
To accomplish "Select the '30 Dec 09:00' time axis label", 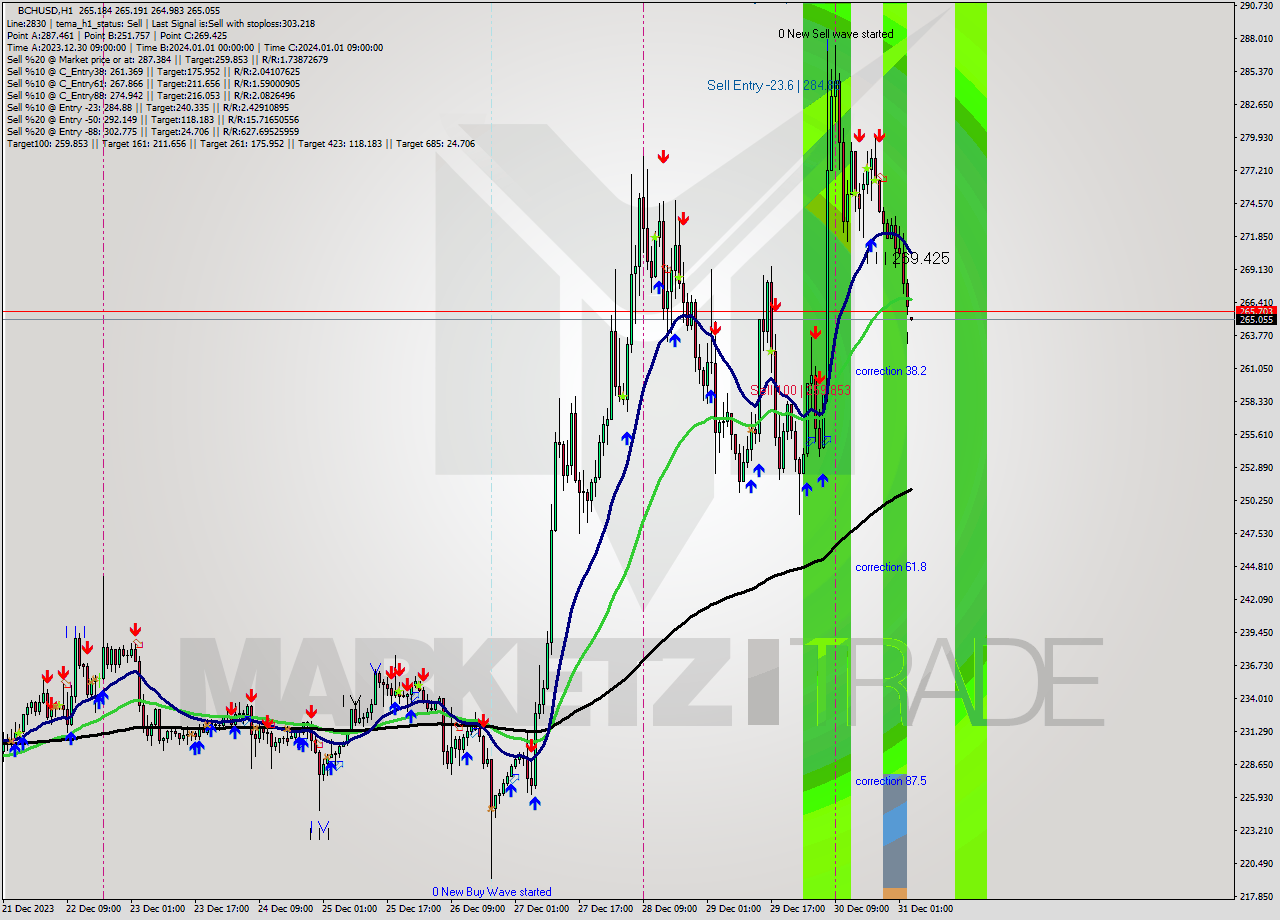I will tap(861, 909).
